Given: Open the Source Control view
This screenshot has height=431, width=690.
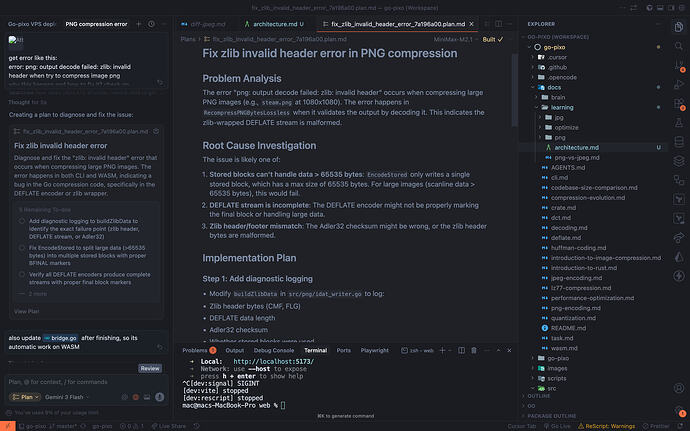Looking at the screenshot, I should coord(679,66).
